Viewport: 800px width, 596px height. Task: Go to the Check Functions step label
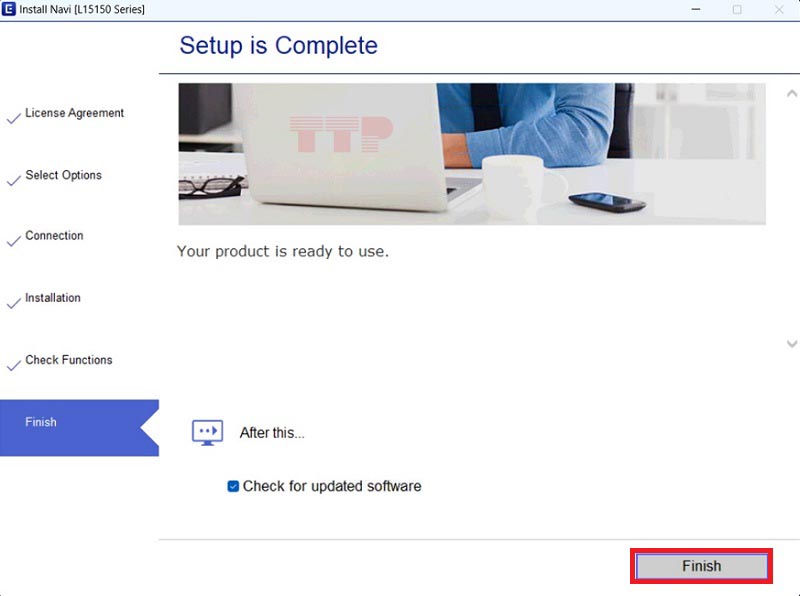69,360
